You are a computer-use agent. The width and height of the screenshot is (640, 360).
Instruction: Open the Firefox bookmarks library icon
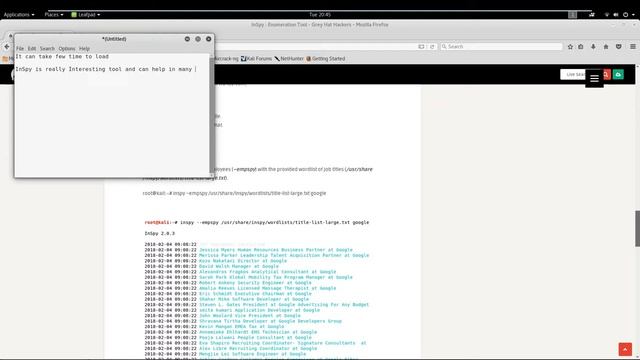[581, 47]
